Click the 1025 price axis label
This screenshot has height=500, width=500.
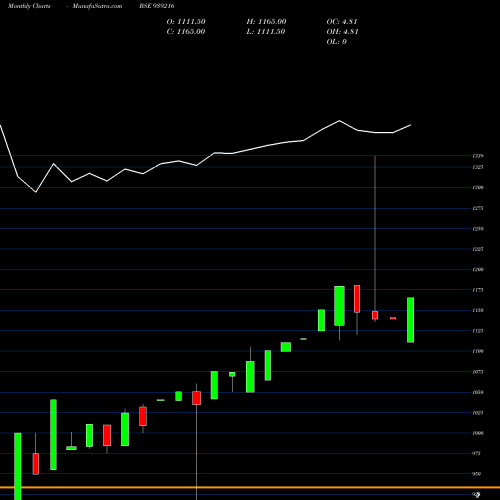tap(478, 413)
